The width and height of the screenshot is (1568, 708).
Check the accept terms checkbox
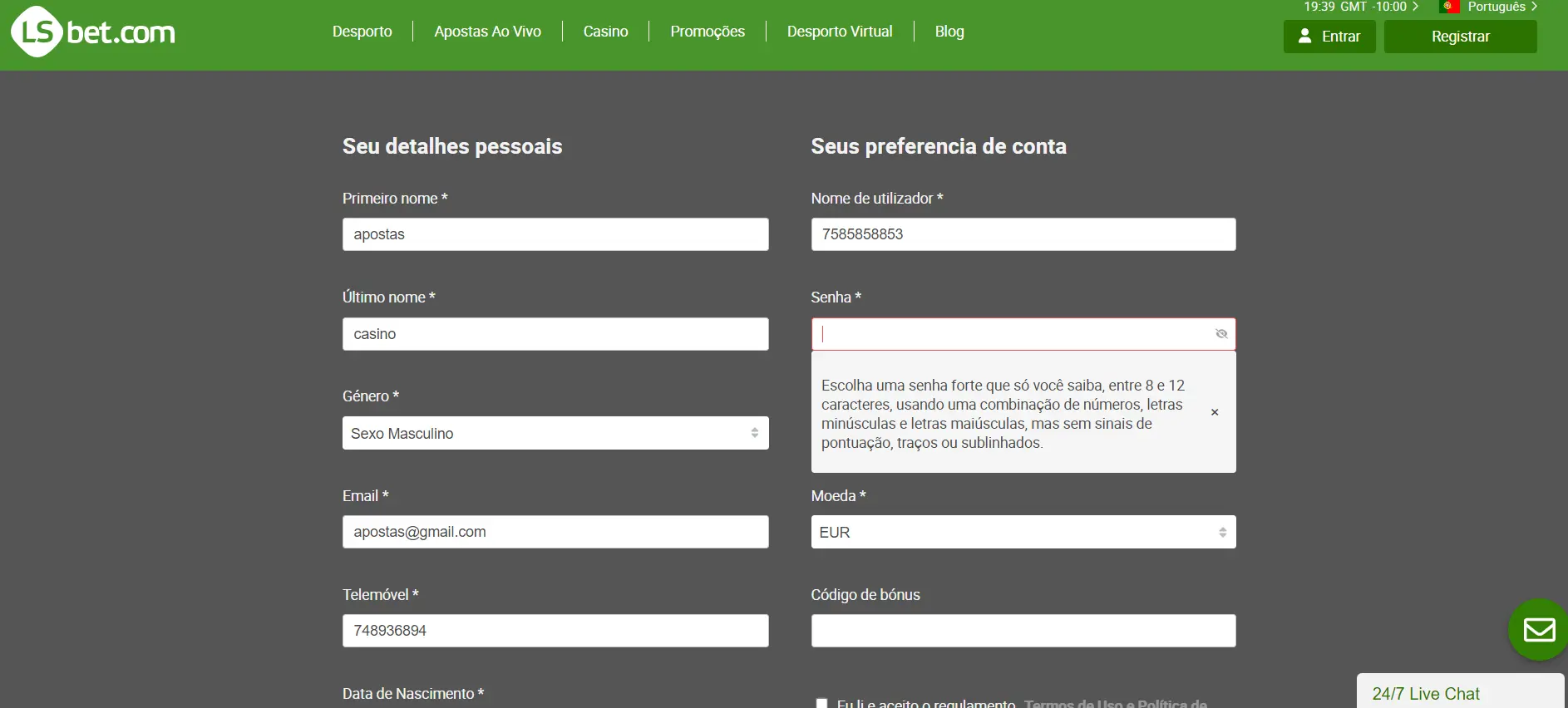tap(821, 703)
